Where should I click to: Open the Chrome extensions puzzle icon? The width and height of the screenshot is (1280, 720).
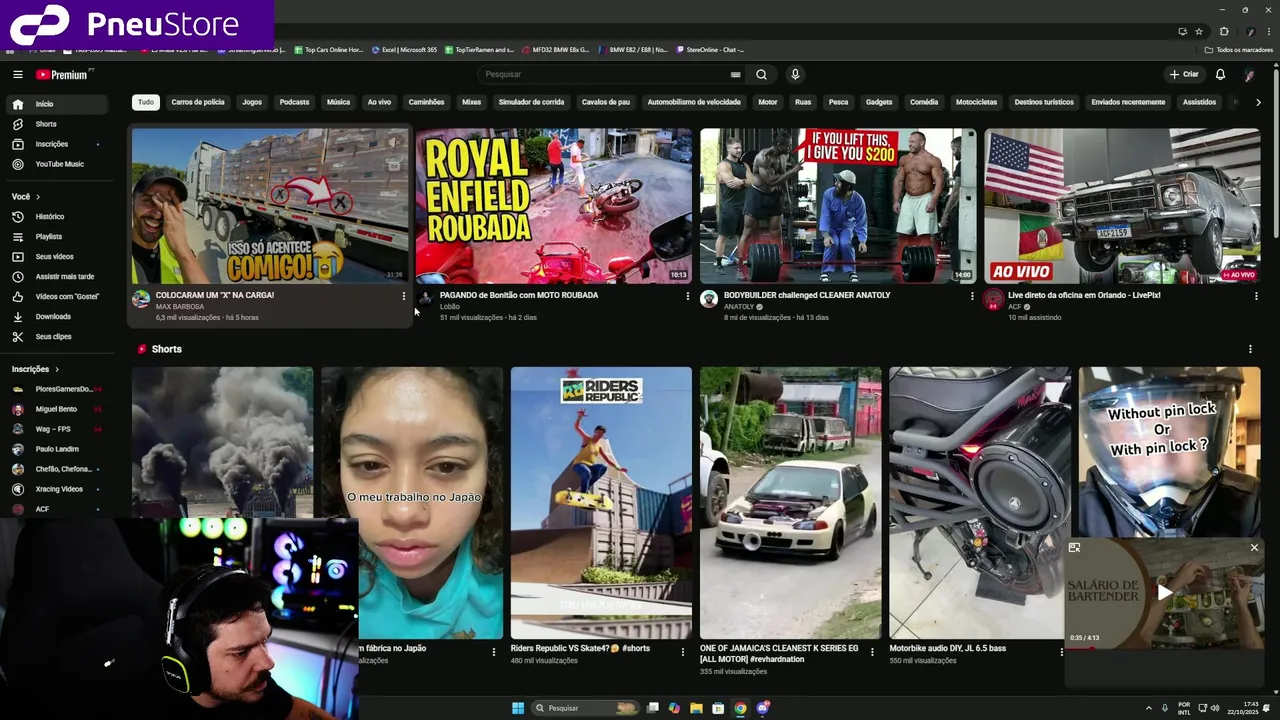point(1223,31)
